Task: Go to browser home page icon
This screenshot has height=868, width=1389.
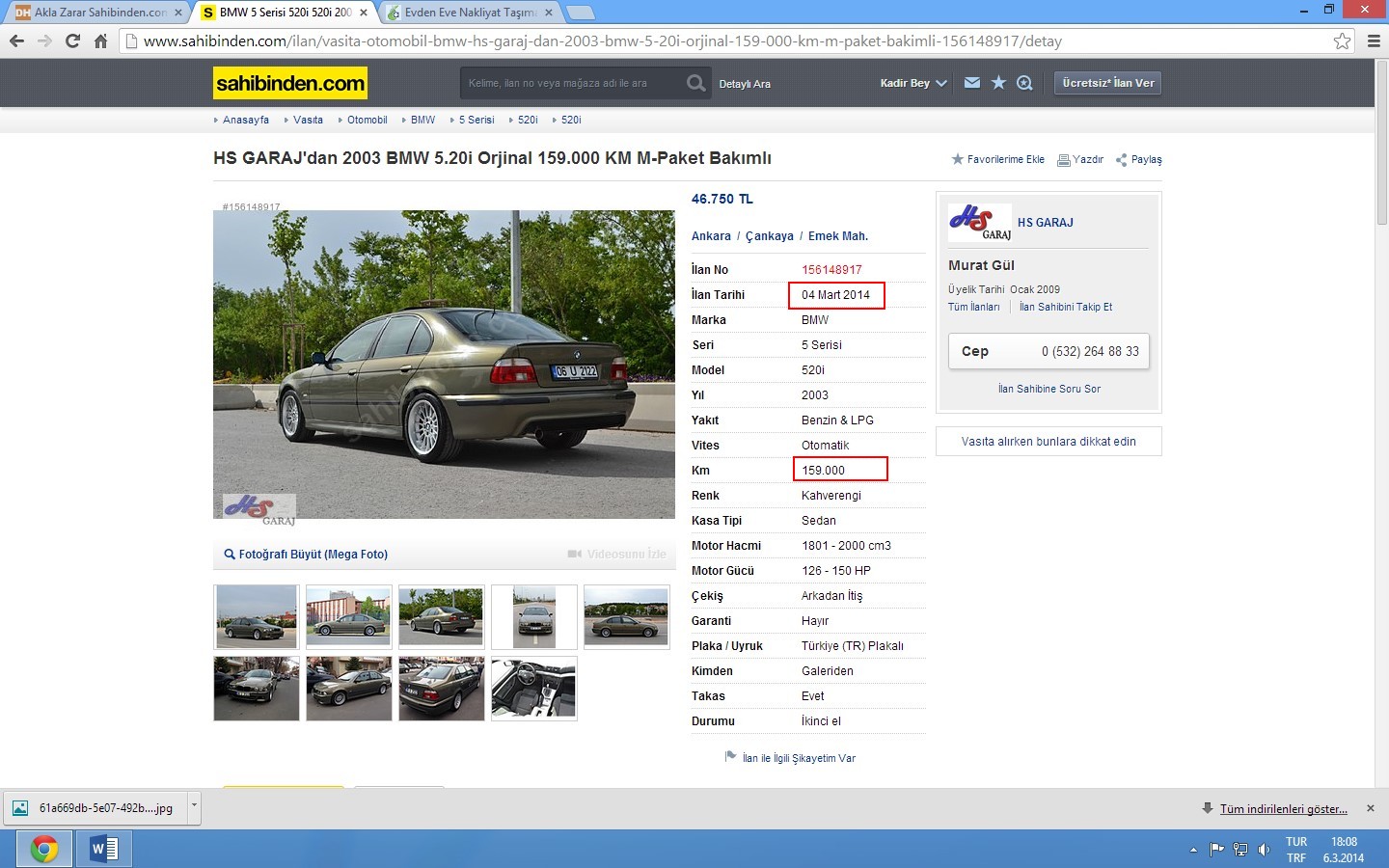Action: click(100, 41)
